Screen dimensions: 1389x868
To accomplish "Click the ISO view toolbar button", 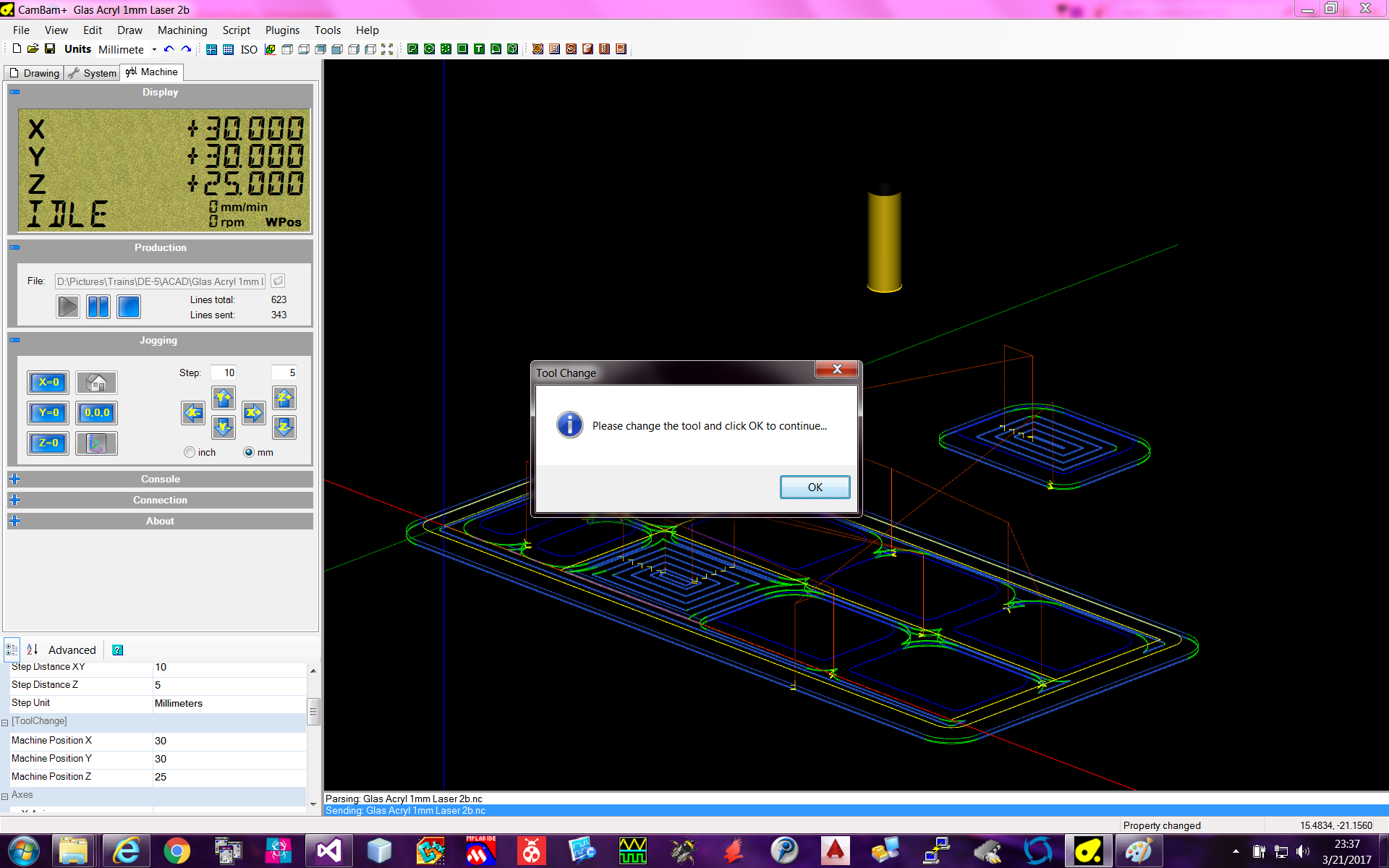I will (x=248, y=49).
